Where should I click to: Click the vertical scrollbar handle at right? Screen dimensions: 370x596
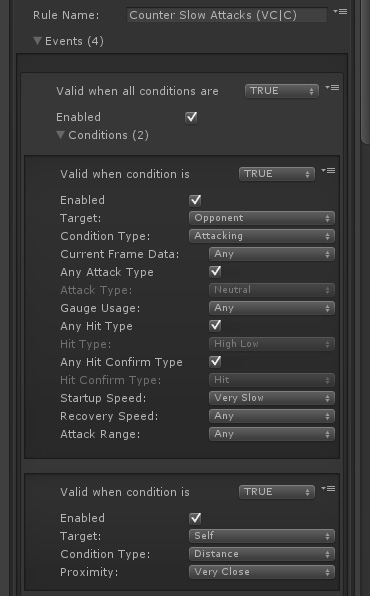[x=365, y=72]
